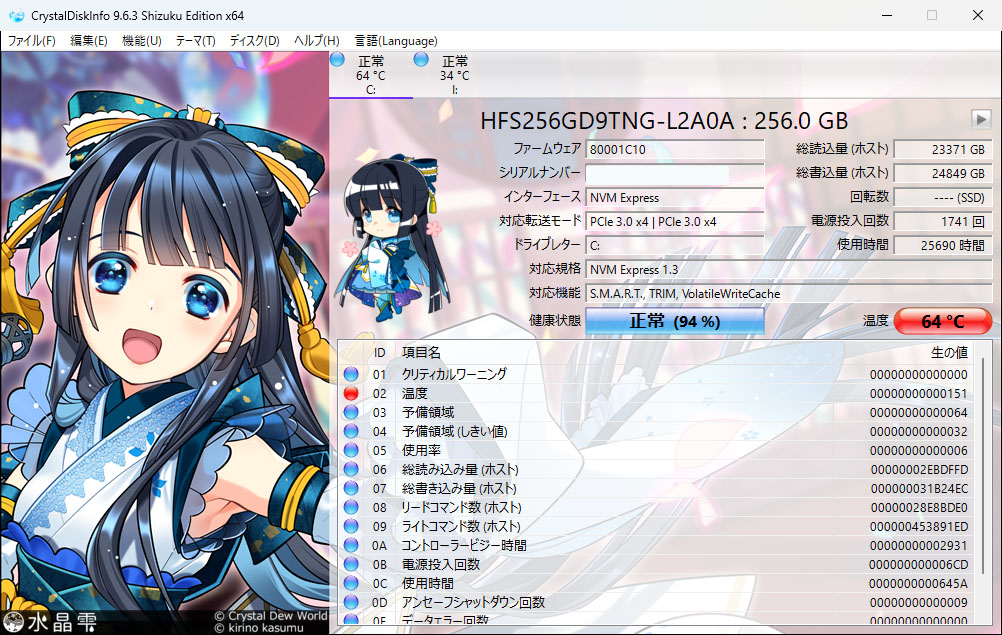Click the interface field NVM Express

click(x=675, y=198)
